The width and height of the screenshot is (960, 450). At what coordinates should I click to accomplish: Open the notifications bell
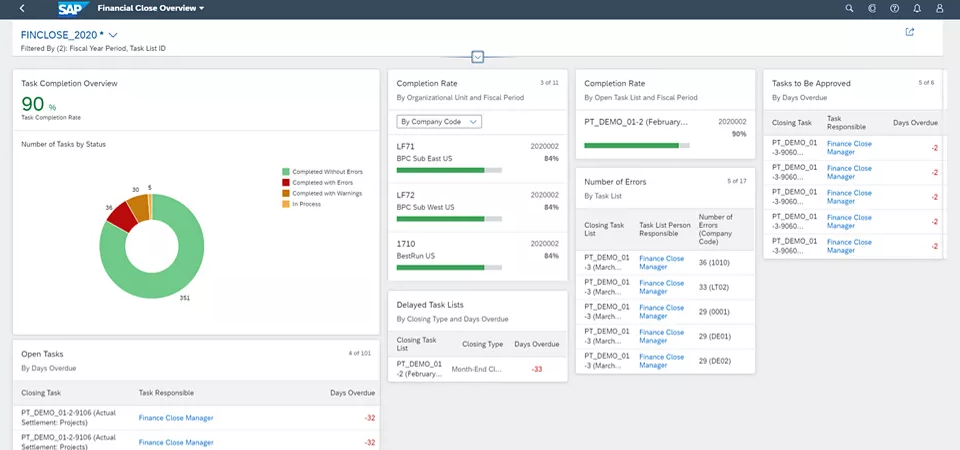pyautogui.click(x=917, y=8)
